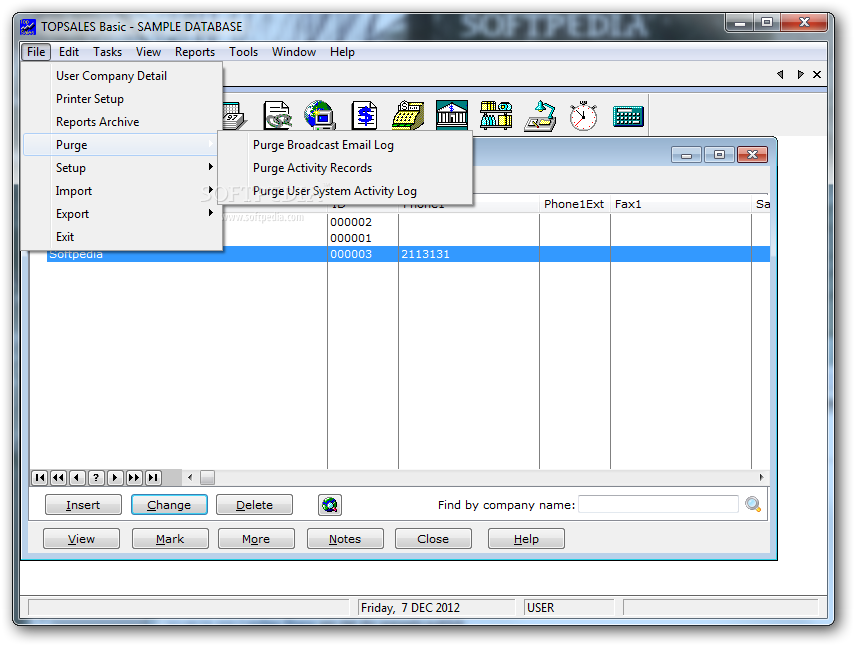Screen dimensions: 855x646
Task: Click the horizontal scrollbar thumb
Action: pyautogui.click(x=207, y=478)
